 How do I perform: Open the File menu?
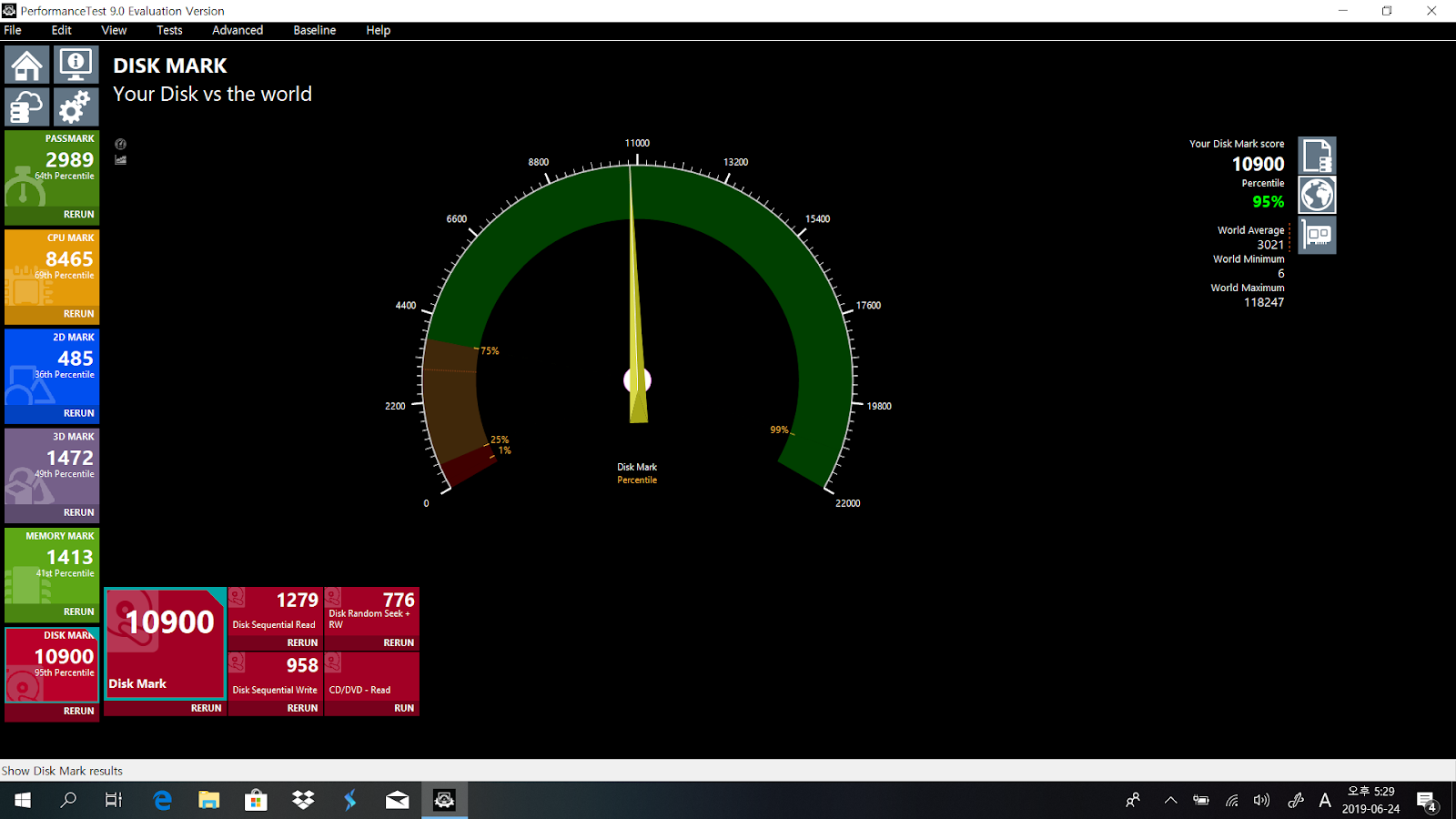[13, 30]
